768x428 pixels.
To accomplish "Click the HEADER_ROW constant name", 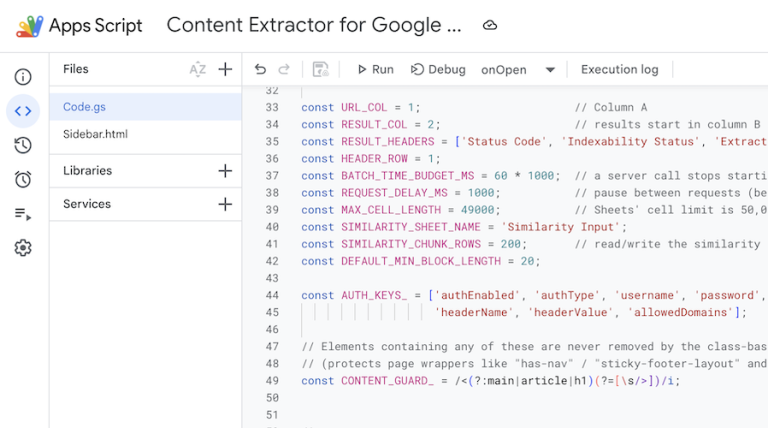I will [374, 159].
